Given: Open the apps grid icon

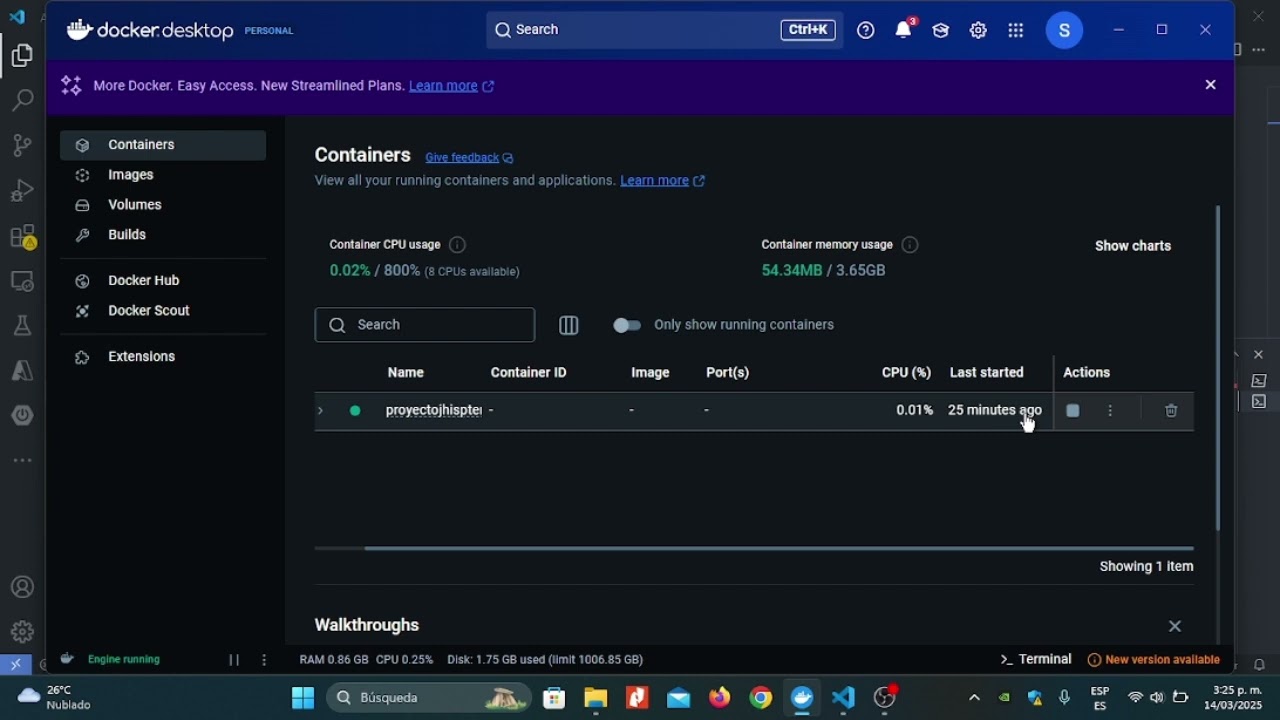Looking at the screenshot, I should 1016,31.
